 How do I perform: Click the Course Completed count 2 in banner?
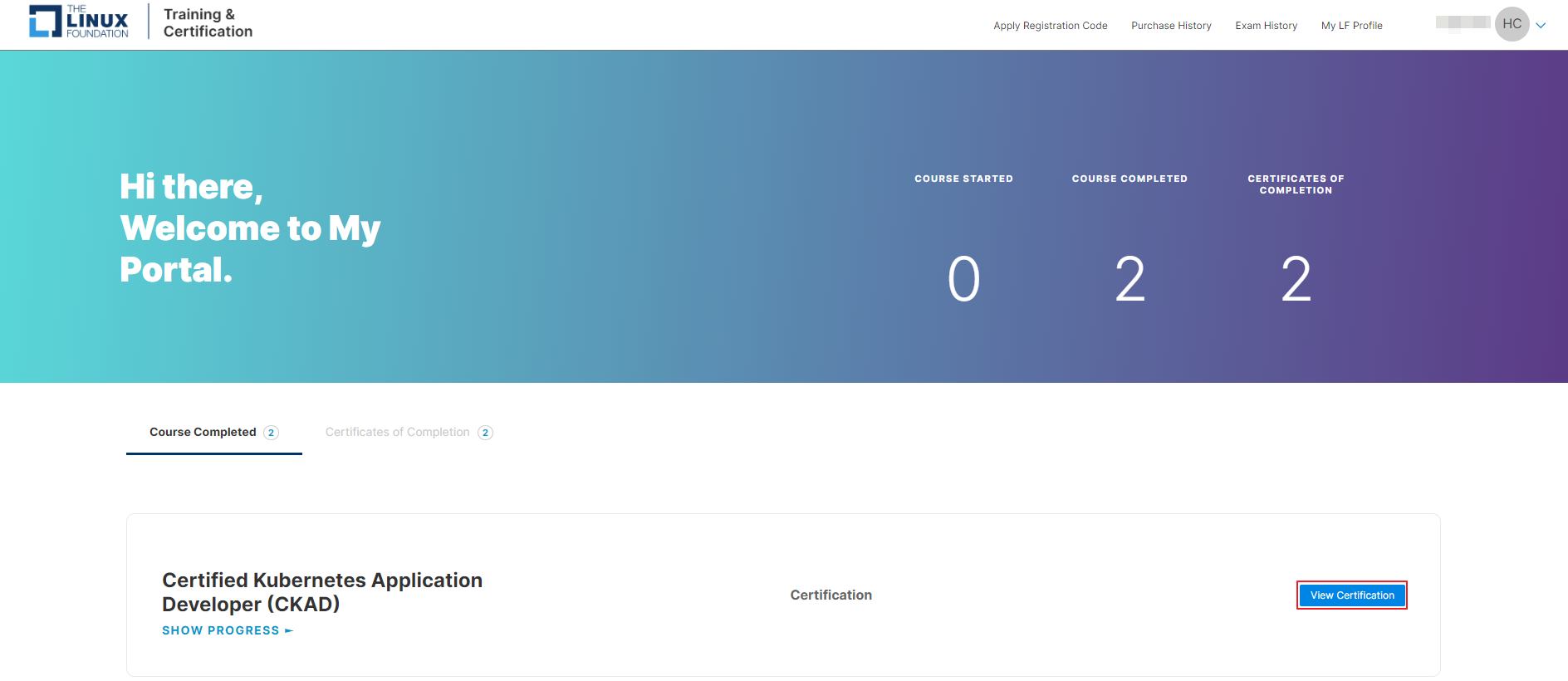click(x=1129, y=280)
